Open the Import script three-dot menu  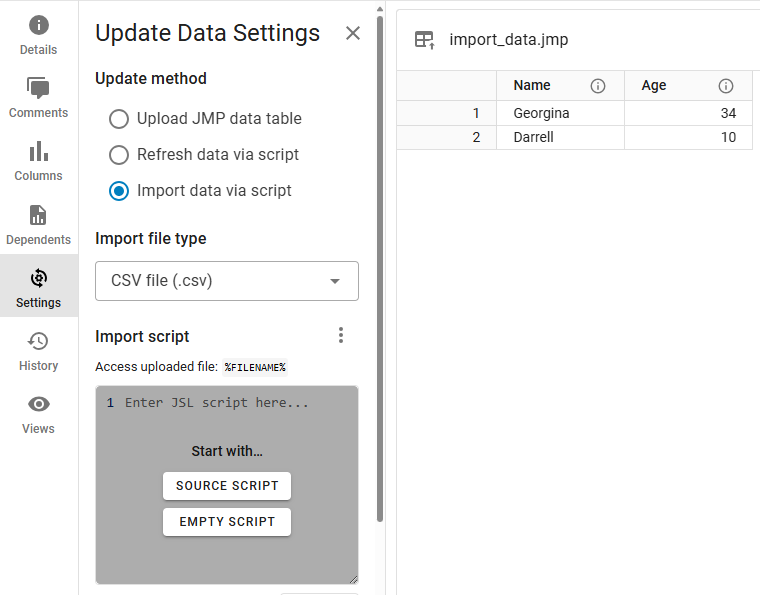(x=341, y=335)
